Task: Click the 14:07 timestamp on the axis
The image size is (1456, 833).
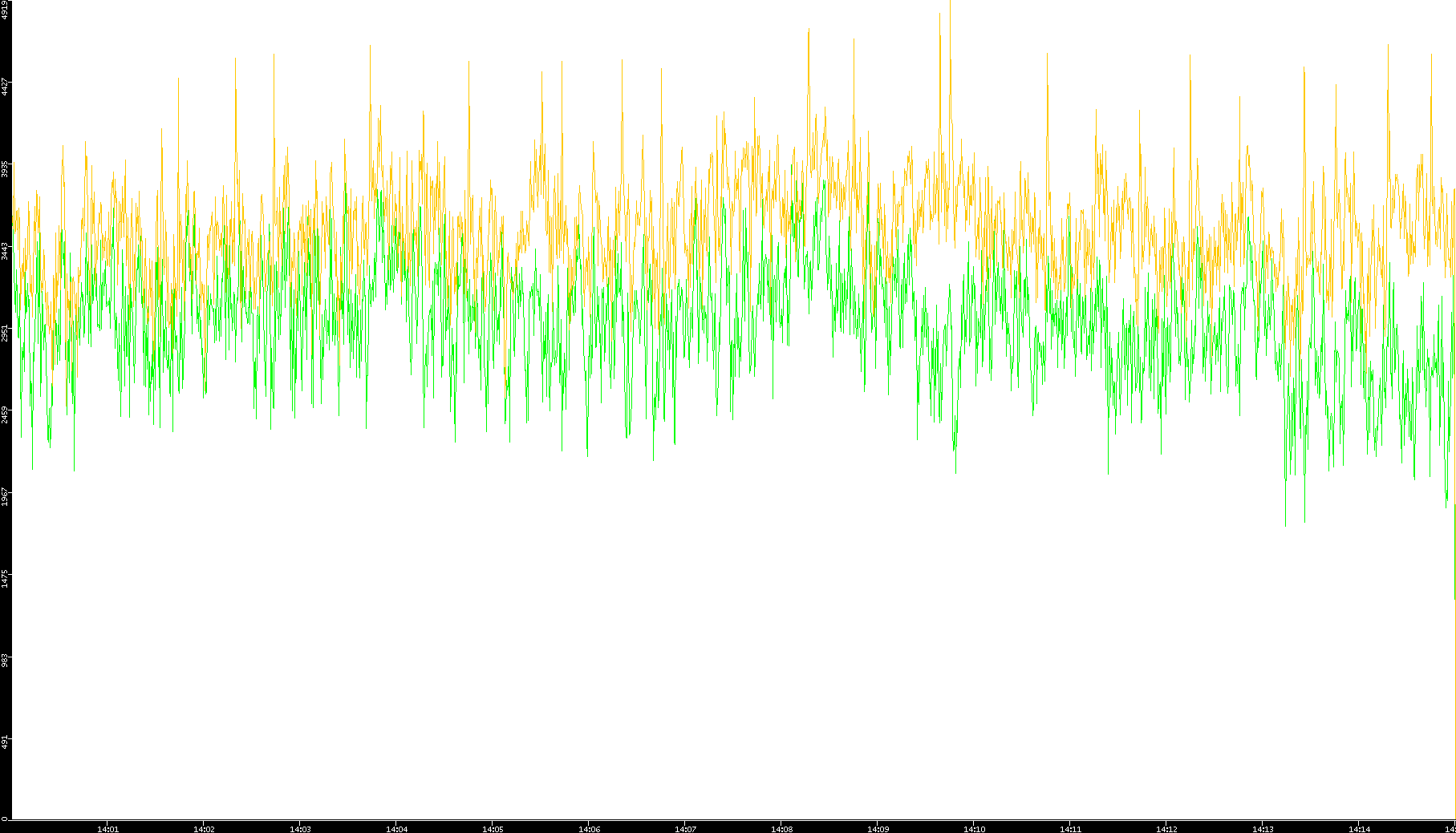Action: 685,829
